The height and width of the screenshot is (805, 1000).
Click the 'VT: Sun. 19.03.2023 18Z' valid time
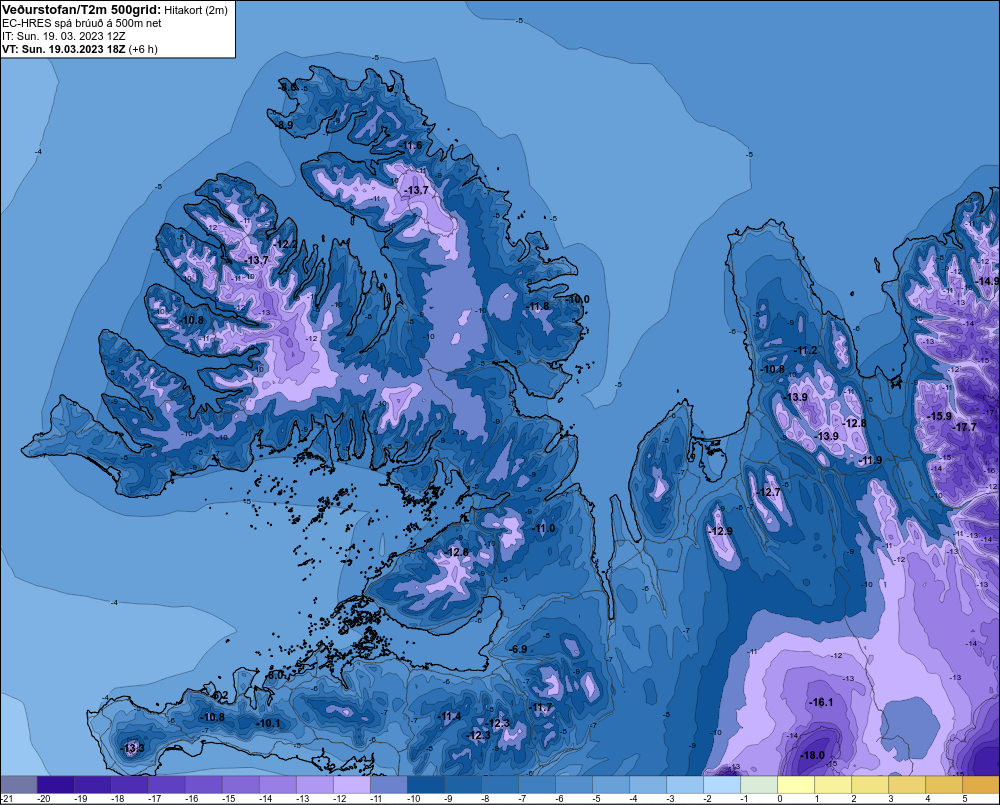tap(64, 49)
